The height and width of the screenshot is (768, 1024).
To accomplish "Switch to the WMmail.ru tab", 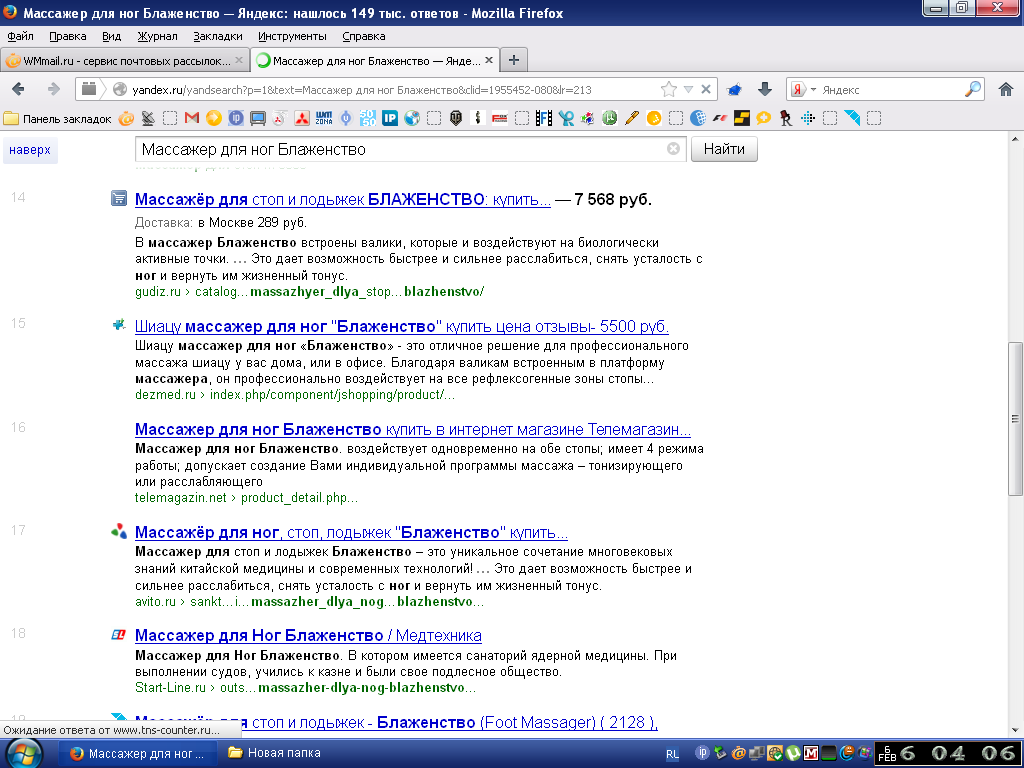I will click(124, 61).
